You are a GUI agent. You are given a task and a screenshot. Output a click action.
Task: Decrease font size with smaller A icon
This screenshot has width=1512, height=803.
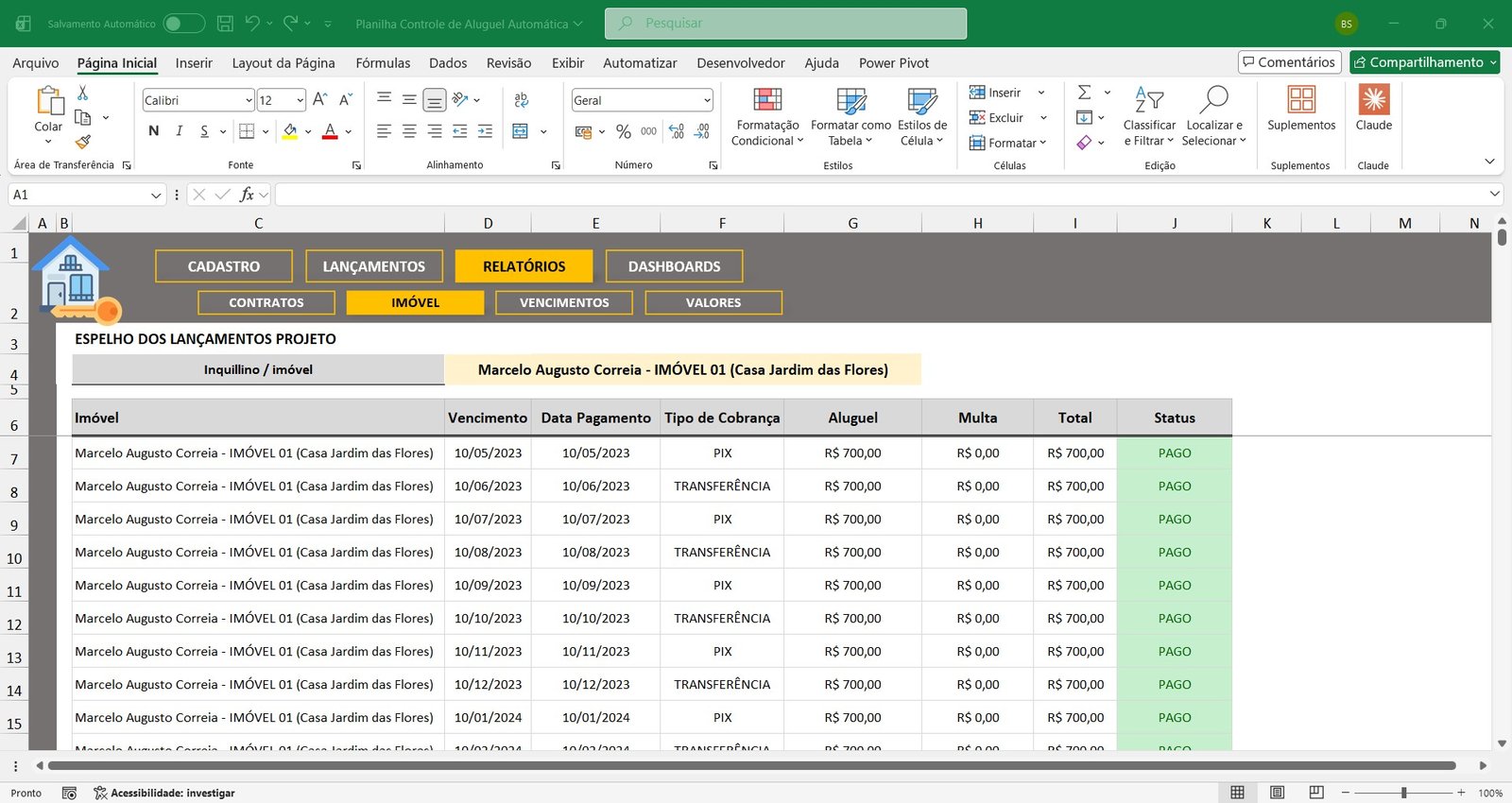tap(346, 99)
